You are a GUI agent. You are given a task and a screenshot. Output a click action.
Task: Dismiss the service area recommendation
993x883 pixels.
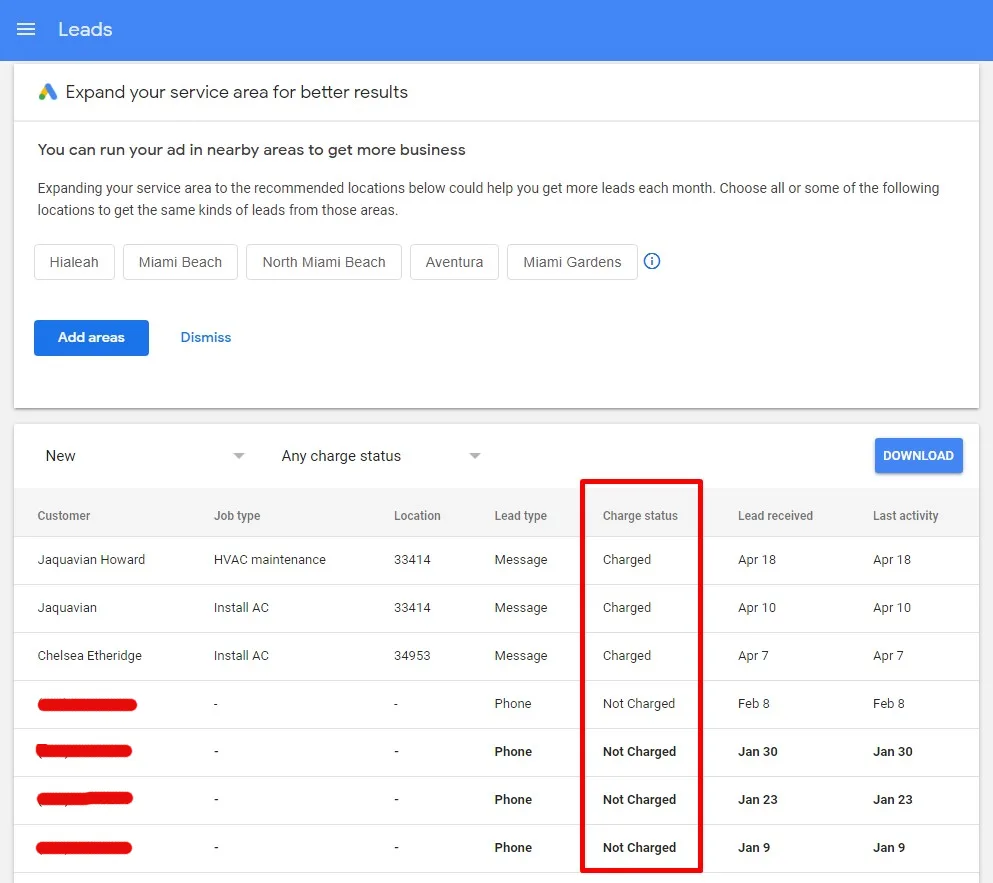(x=205, y=337)
